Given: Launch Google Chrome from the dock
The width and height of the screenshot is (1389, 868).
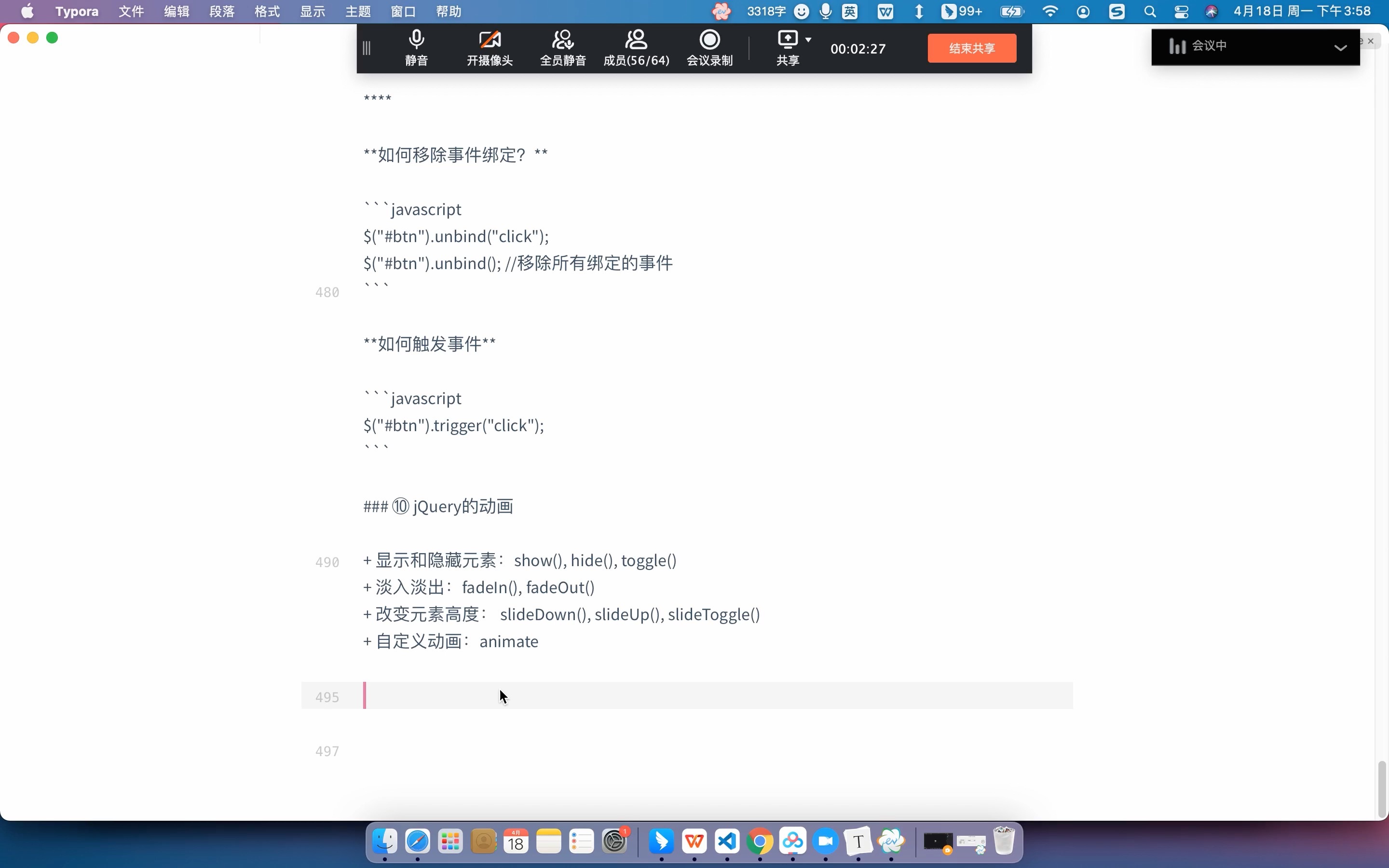Looking at the screenshot, I should 759,842.
